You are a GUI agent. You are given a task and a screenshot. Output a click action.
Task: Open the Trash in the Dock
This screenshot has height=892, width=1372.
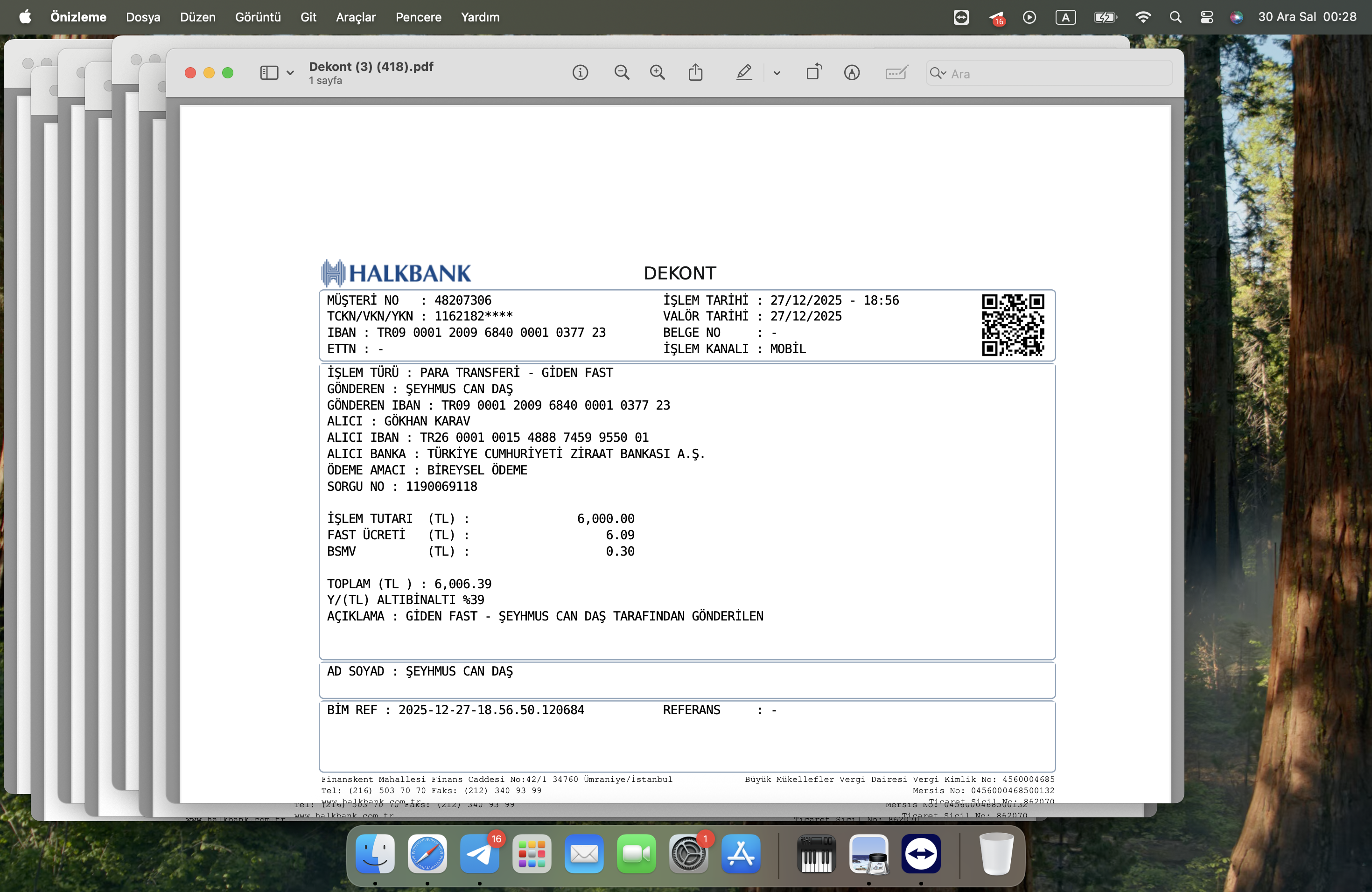pyautogui.click(x=996, y=854)
